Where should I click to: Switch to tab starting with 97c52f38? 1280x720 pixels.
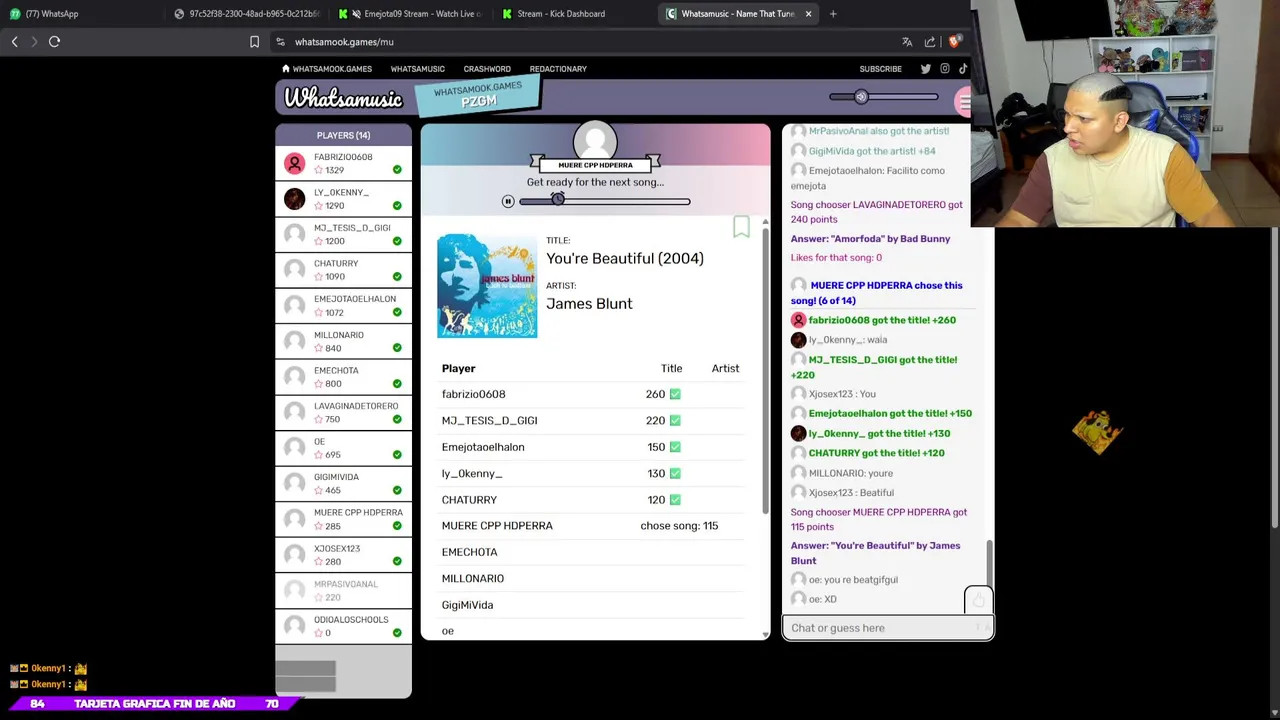click(x=247, y=14)
